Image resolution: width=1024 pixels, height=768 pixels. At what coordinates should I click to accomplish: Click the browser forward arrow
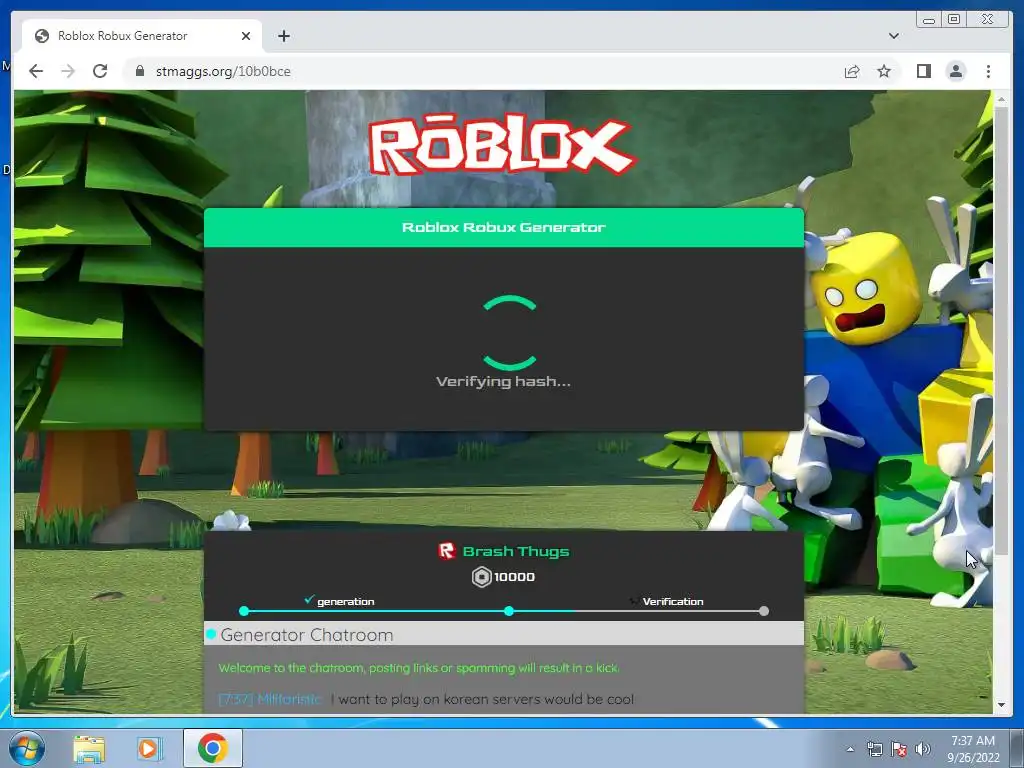pyautogui.click(x=68, y=71)
